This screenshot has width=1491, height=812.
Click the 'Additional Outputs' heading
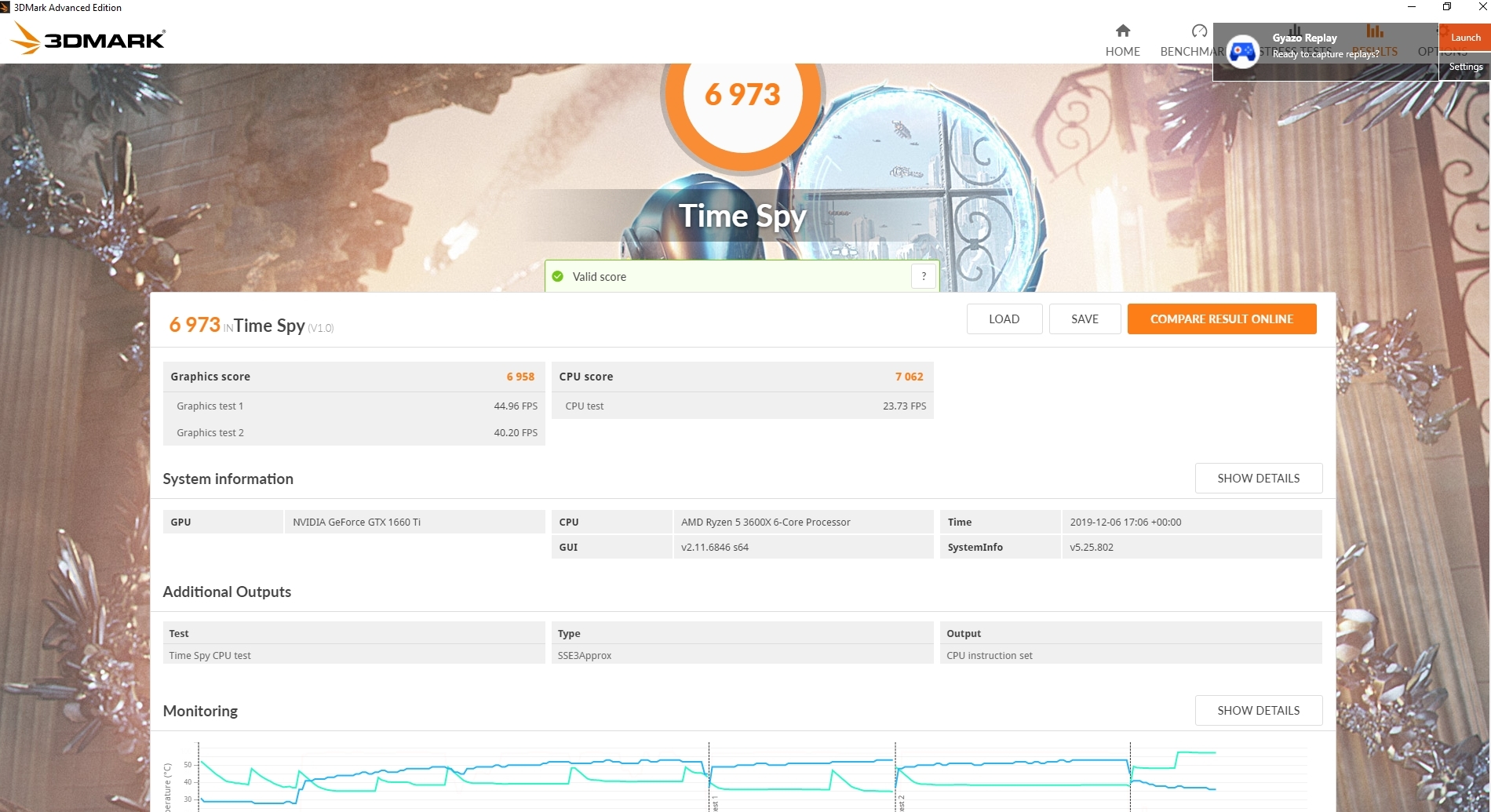point(227,592)
